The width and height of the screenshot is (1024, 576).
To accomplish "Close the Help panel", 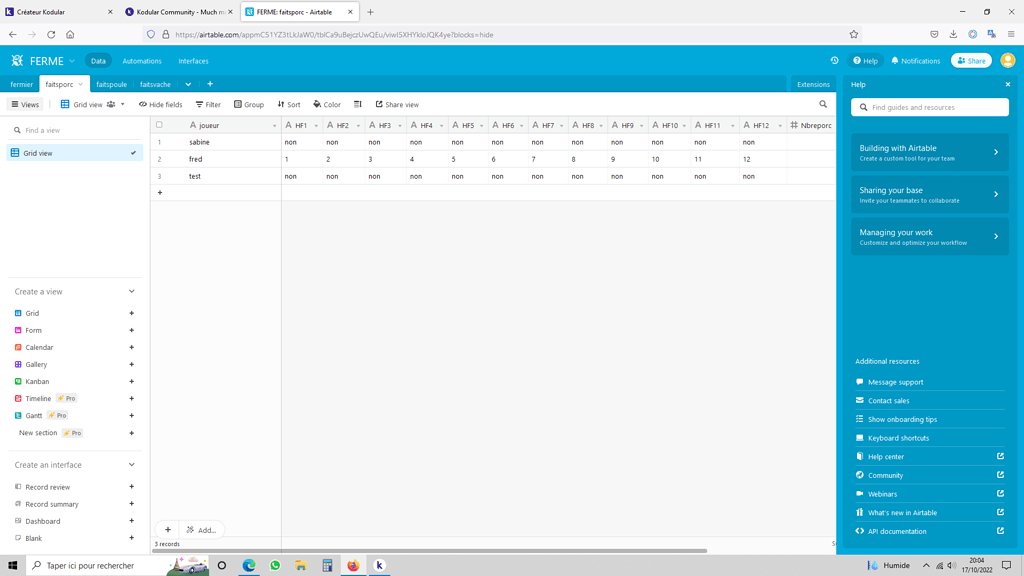I will 1008,84.
